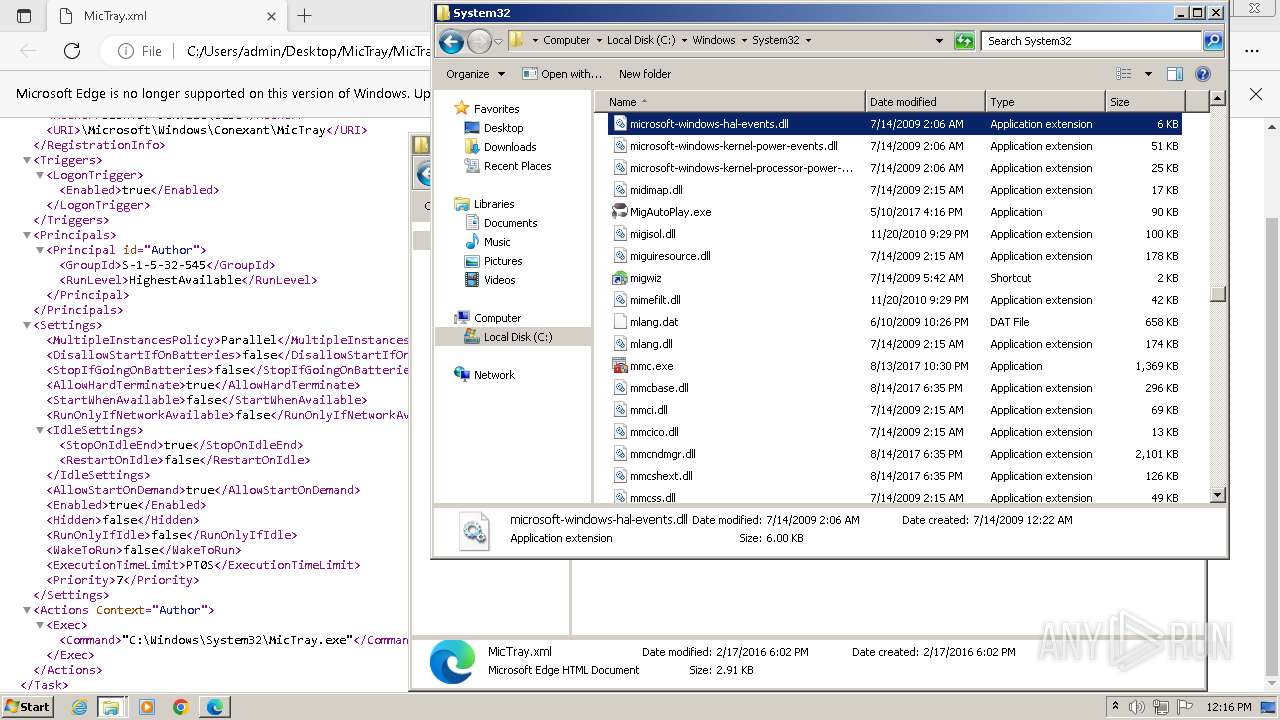Viewport: 1280px width, 720px height.
Task: Open Pictures library
Action: coord(503,261)
